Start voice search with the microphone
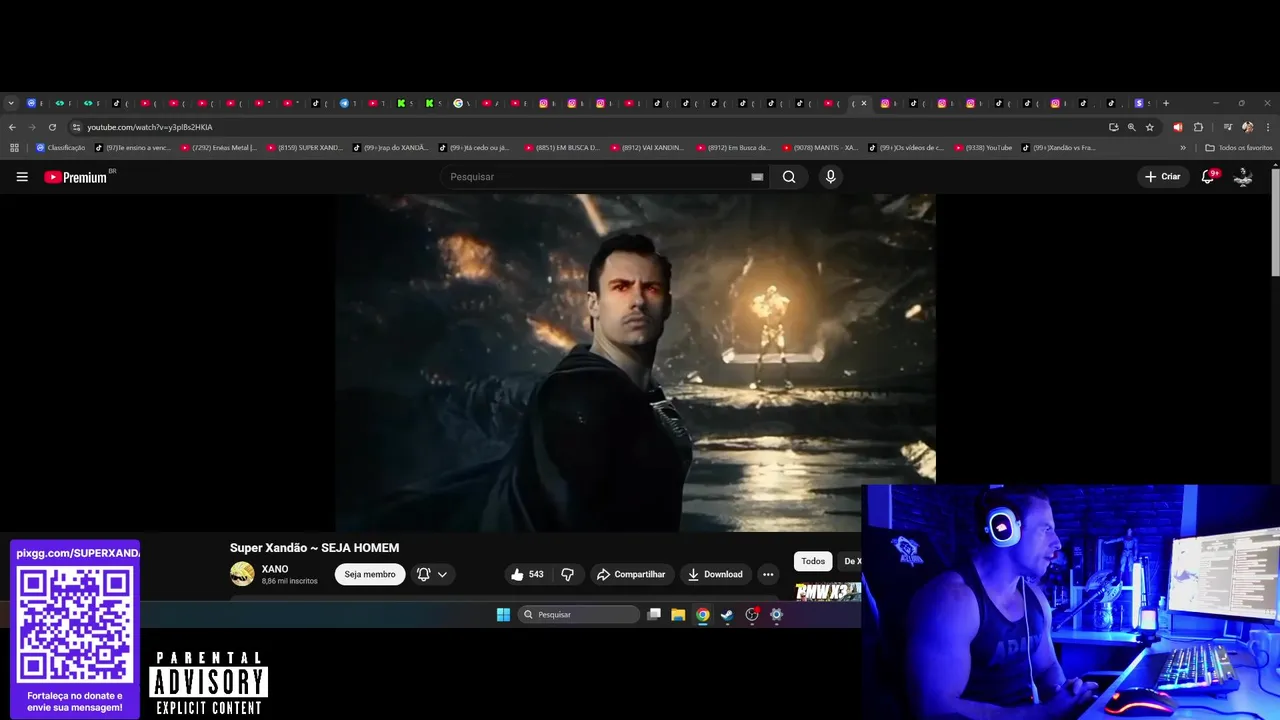 tap(830, 177)
